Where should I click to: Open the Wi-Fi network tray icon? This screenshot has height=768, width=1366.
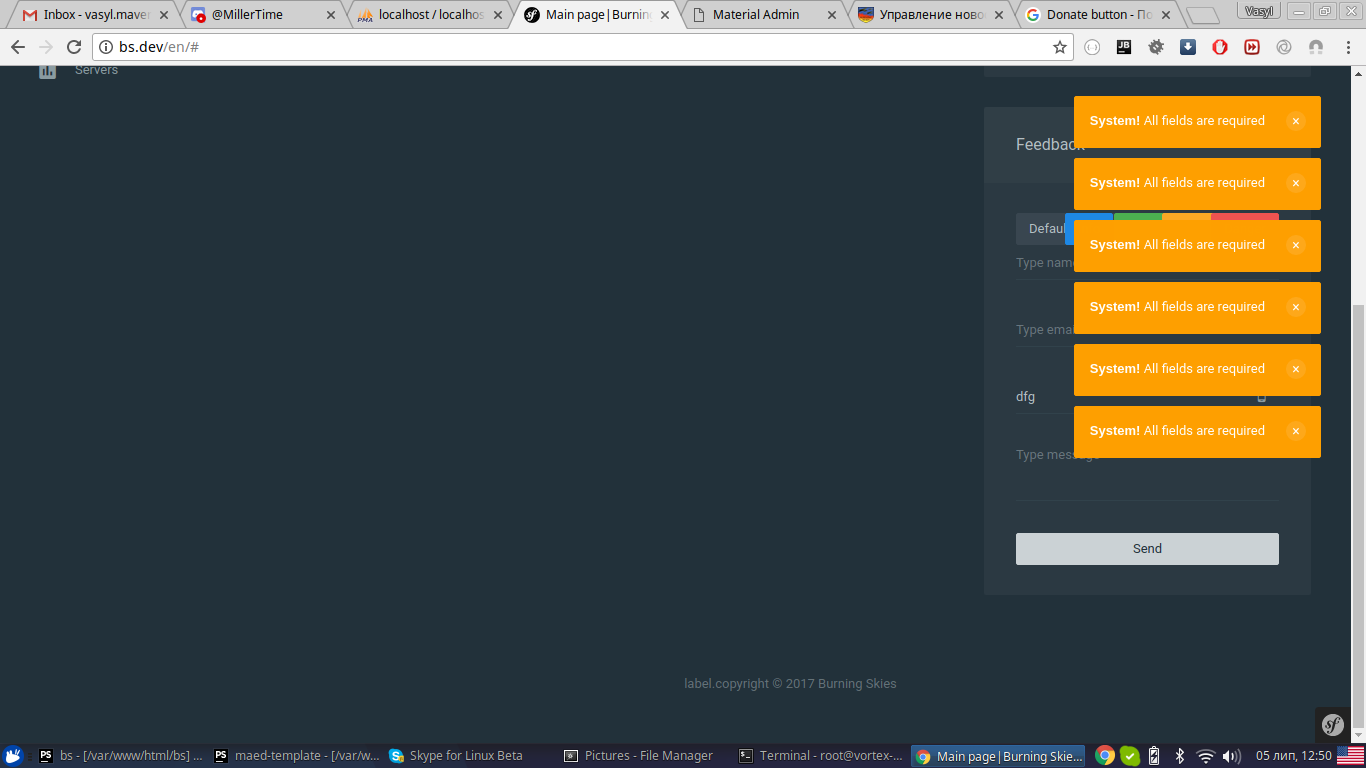(x=1206, y=756)
